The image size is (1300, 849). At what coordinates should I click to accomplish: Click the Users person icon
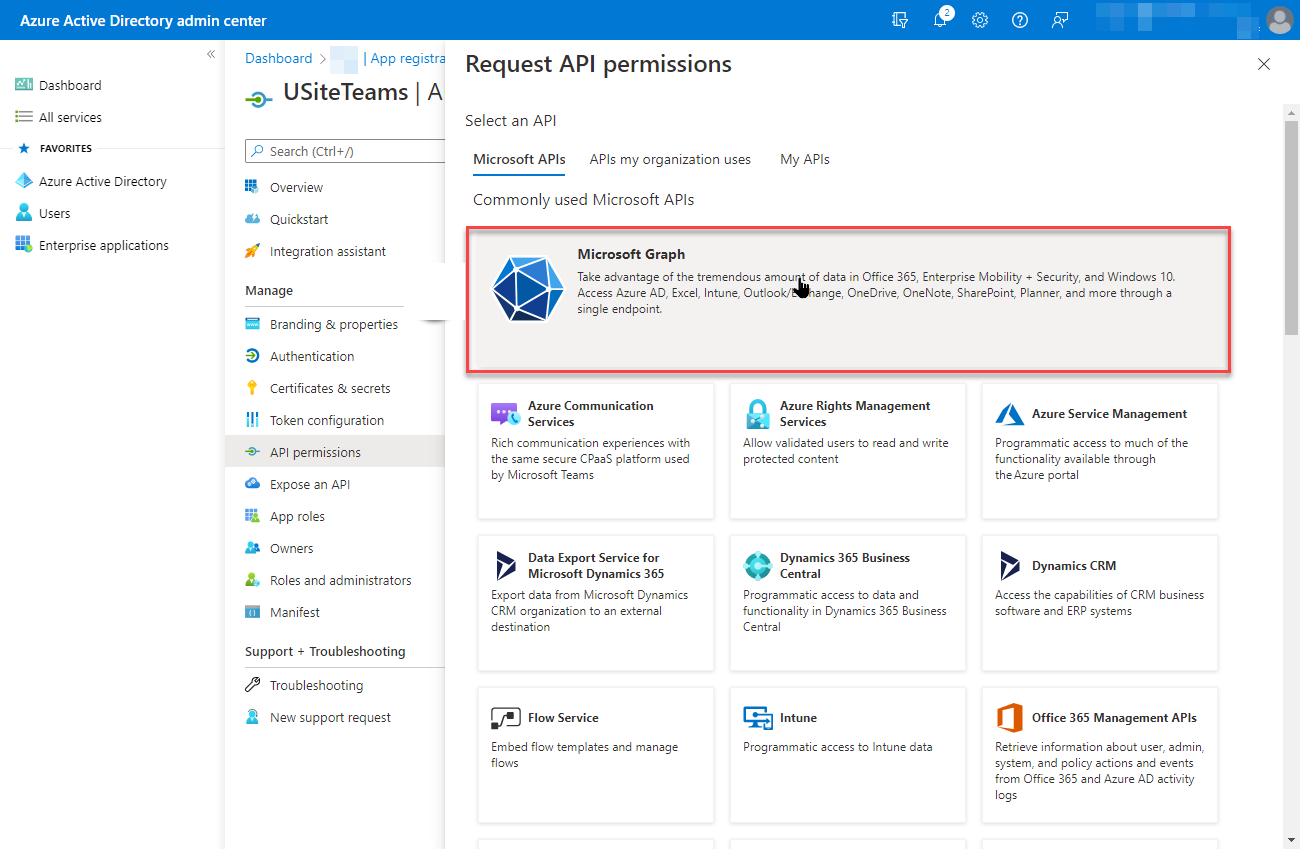point(24,213)
